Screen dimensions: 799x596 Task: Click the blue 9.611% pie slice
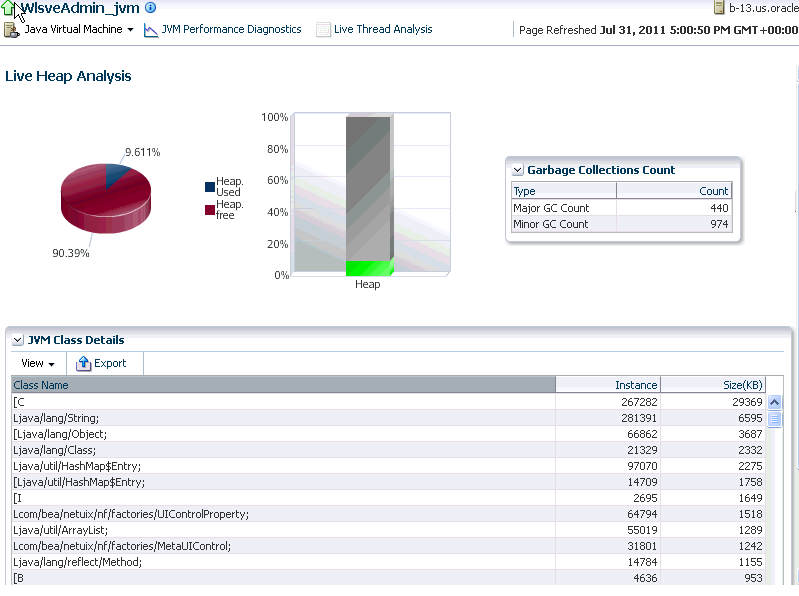(115, 175)
